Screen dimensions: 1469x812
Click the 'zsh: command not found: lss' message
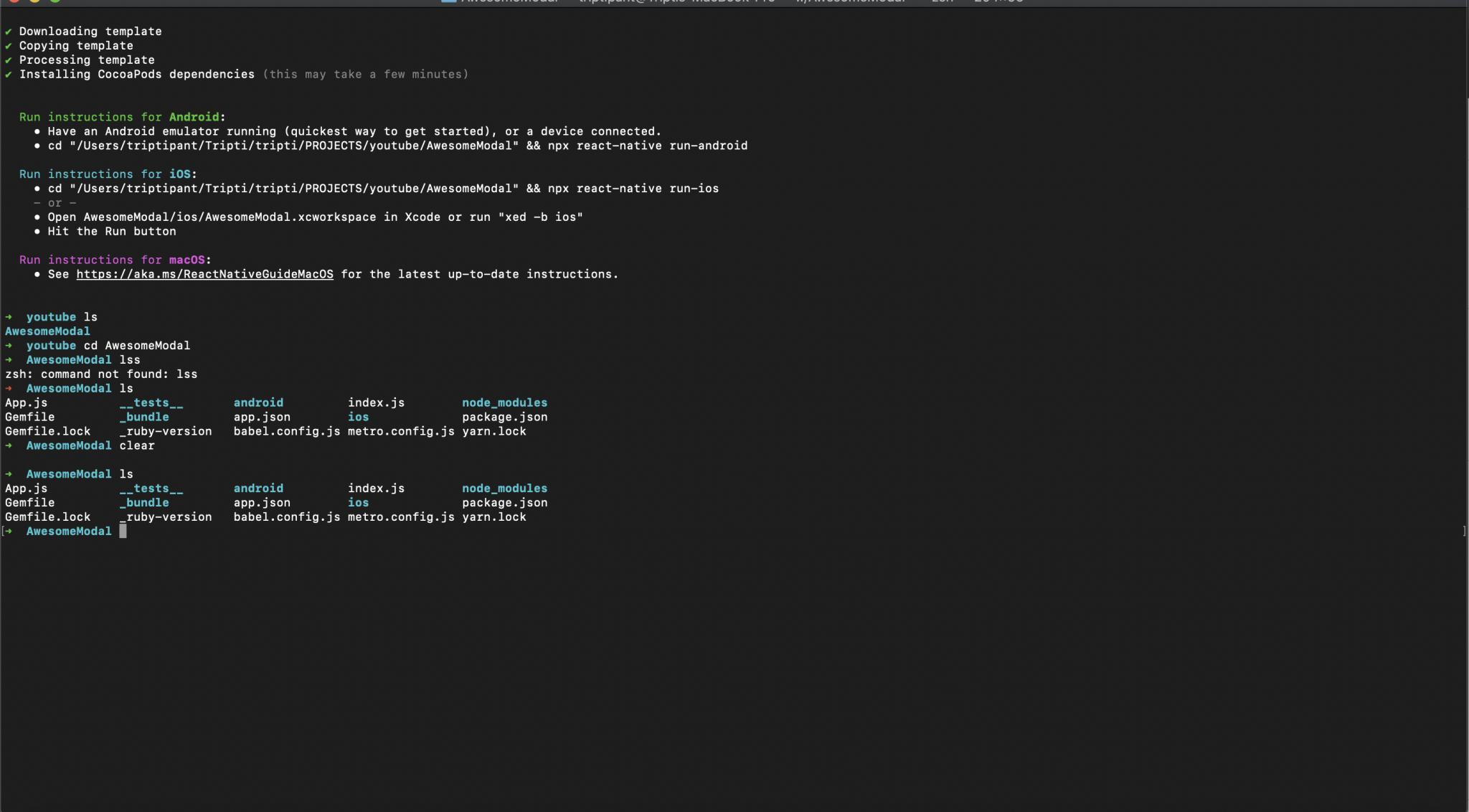click(x=100, y=374)
